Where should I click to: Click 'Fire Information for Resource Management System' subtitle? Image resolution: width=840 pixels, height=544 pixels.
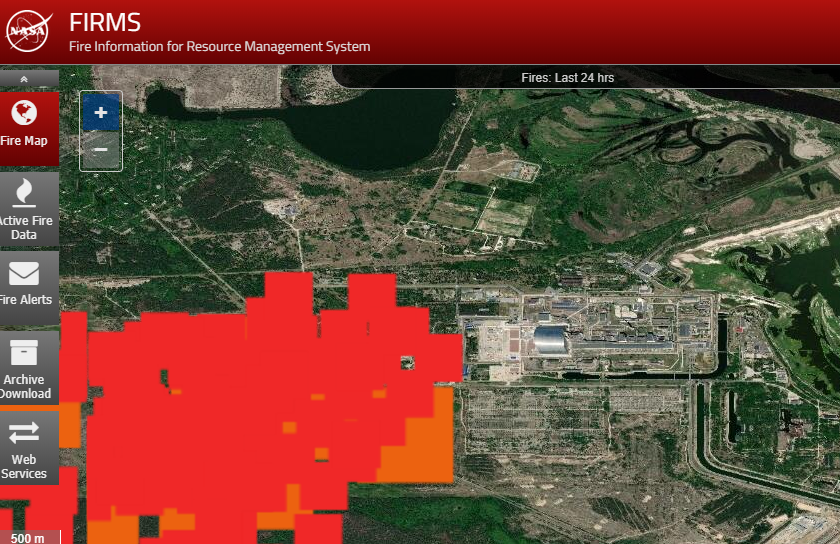(x=219, y=46)
